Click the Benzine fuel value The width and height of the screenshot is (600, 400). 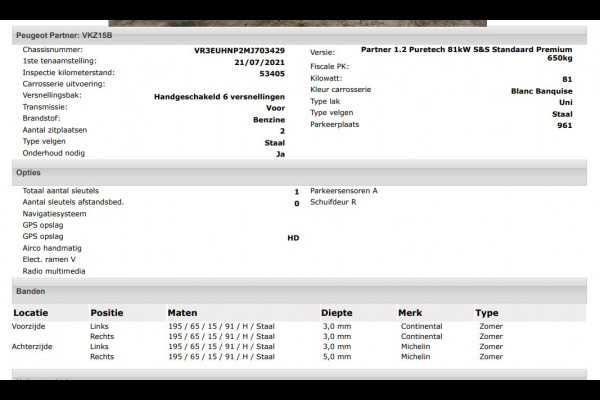(268, 119)
